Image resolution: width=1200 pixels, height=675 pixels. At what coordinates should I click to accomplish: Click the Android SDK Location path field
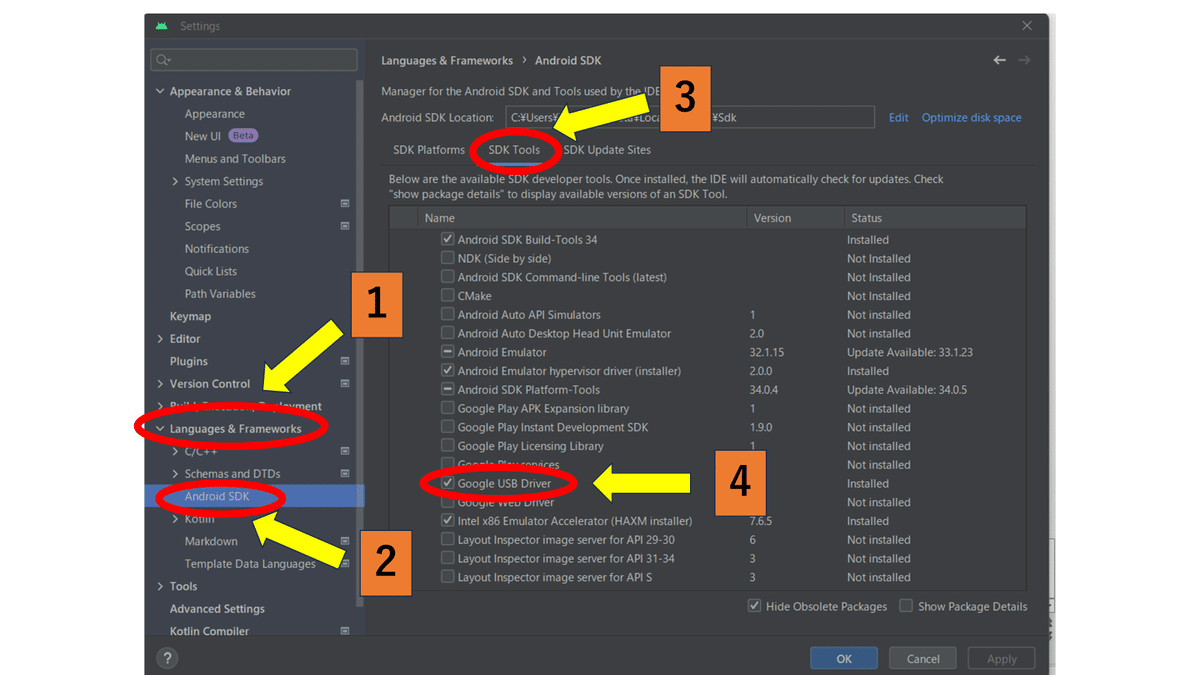[x=690, y=117]
